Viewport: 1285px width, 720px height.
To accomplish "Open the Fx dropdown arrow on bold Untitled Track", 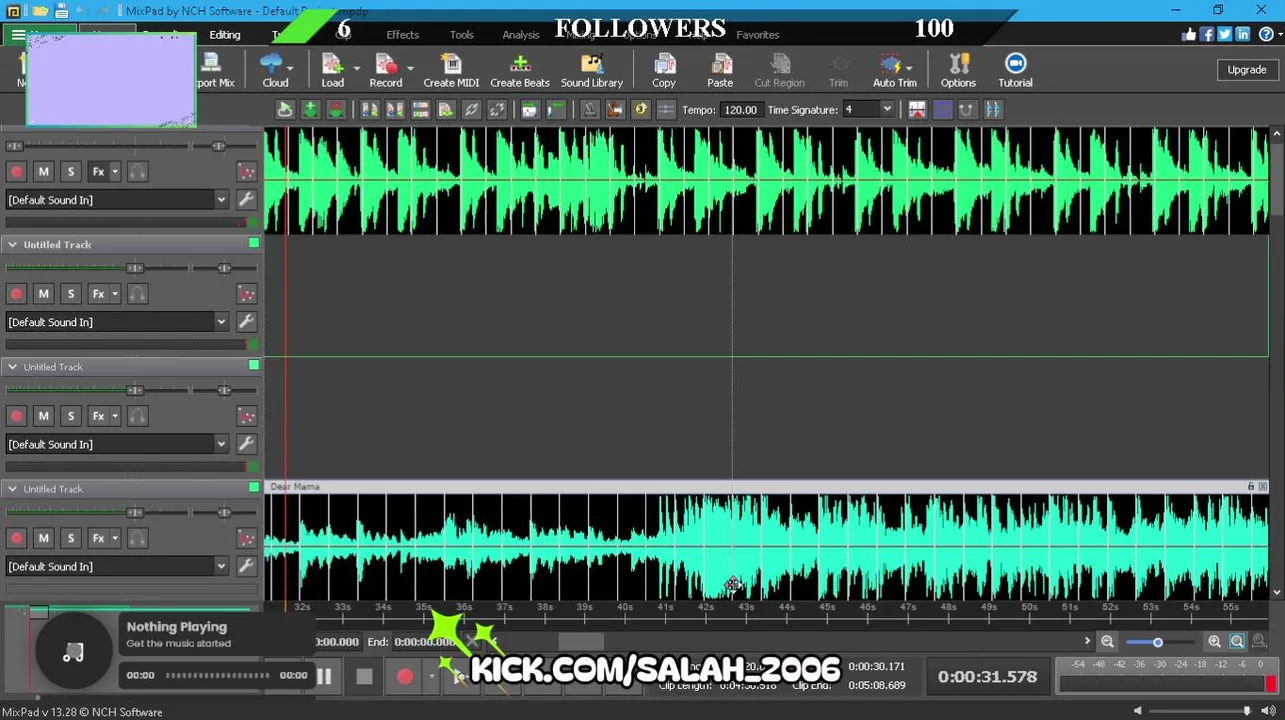I will 115,294.
